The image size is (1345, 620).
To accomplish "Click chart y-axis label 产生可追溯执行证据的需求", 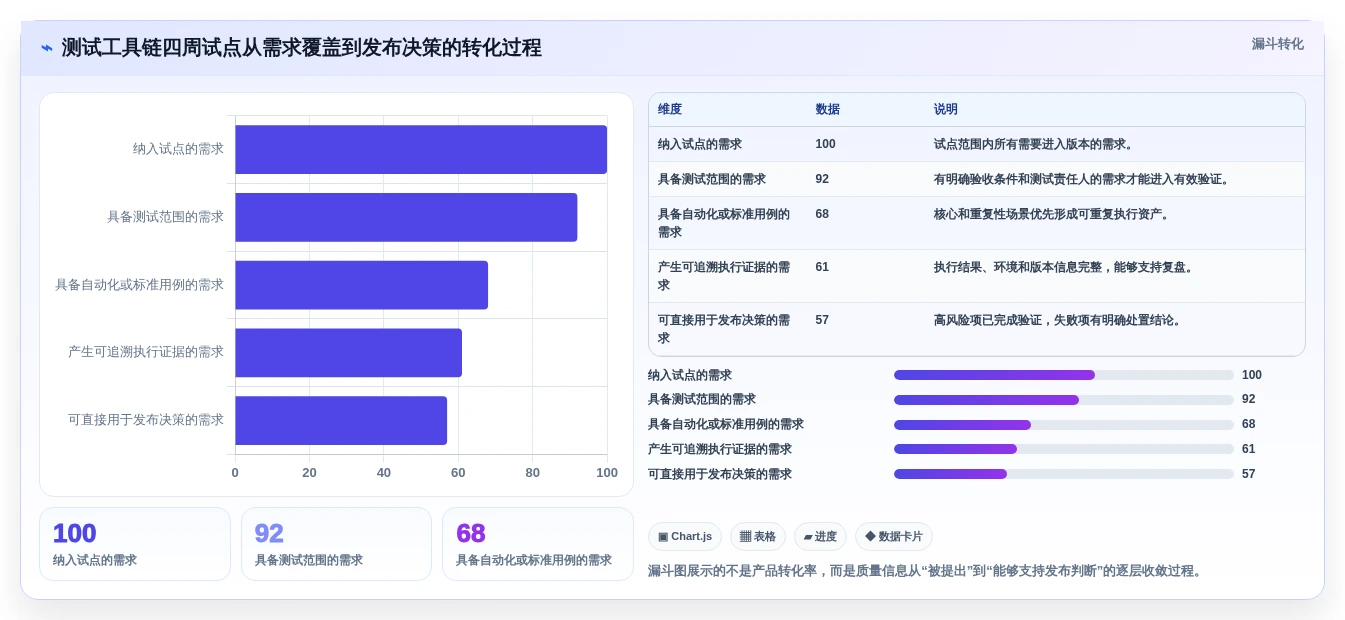I will [x=146, y=352].
